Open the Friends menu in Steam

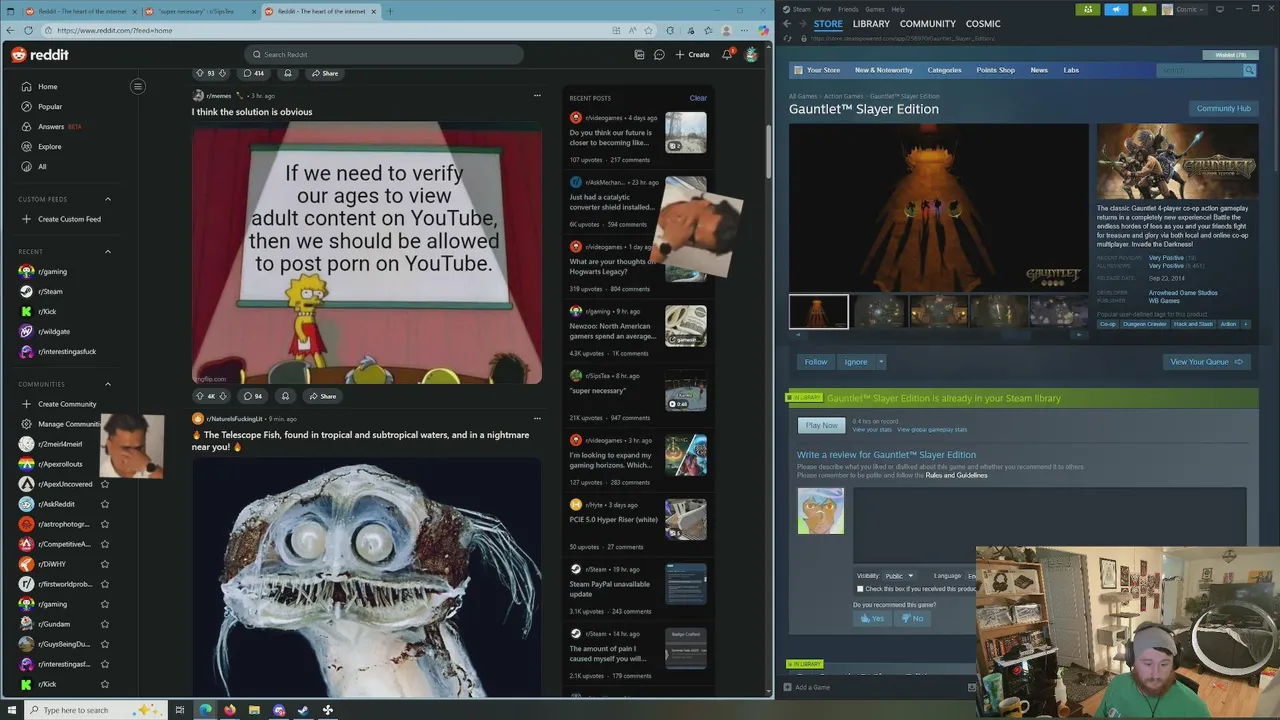point(848,9)
